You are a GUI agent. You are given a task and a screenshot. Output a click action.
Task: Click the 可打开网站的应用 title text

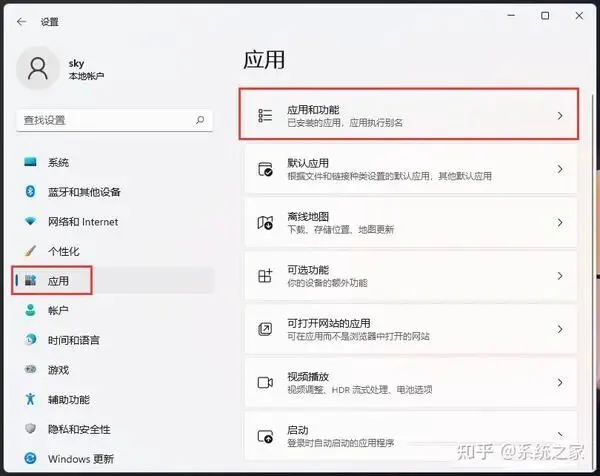(329, 323)
